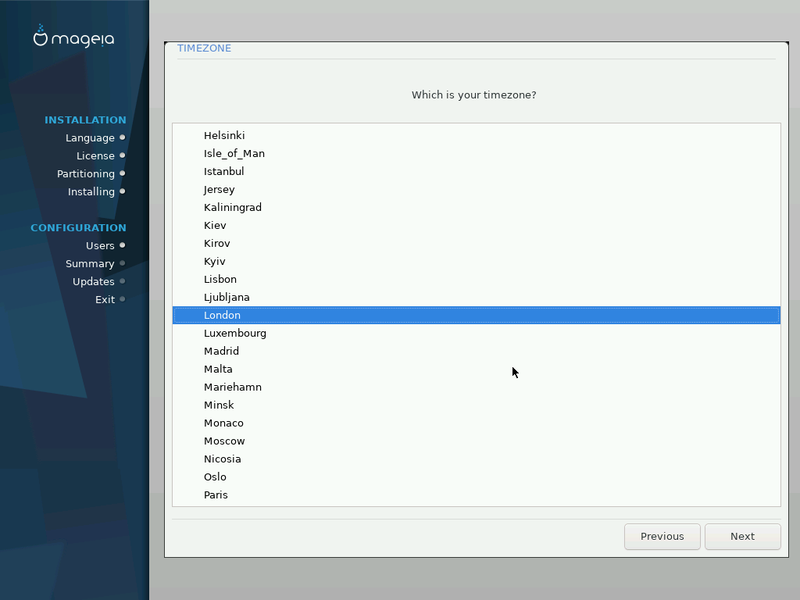Viewport: 800px width, 600px height.
Task: Continue with the Next button
Action: pyautogui.click(x=742, y=536)
